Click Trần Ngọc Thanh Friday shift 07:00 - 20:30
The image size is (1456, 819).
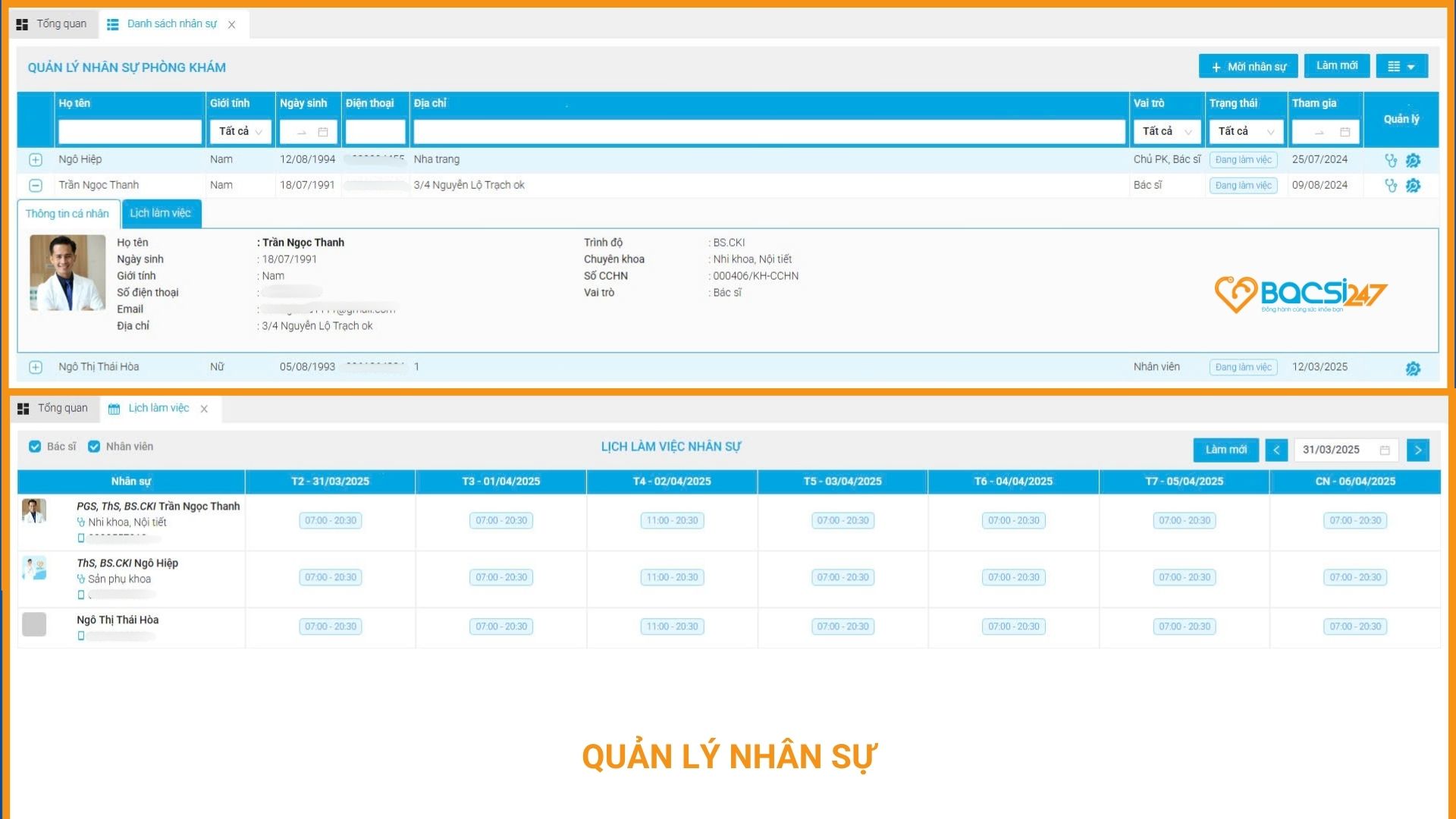point(1014,521)
